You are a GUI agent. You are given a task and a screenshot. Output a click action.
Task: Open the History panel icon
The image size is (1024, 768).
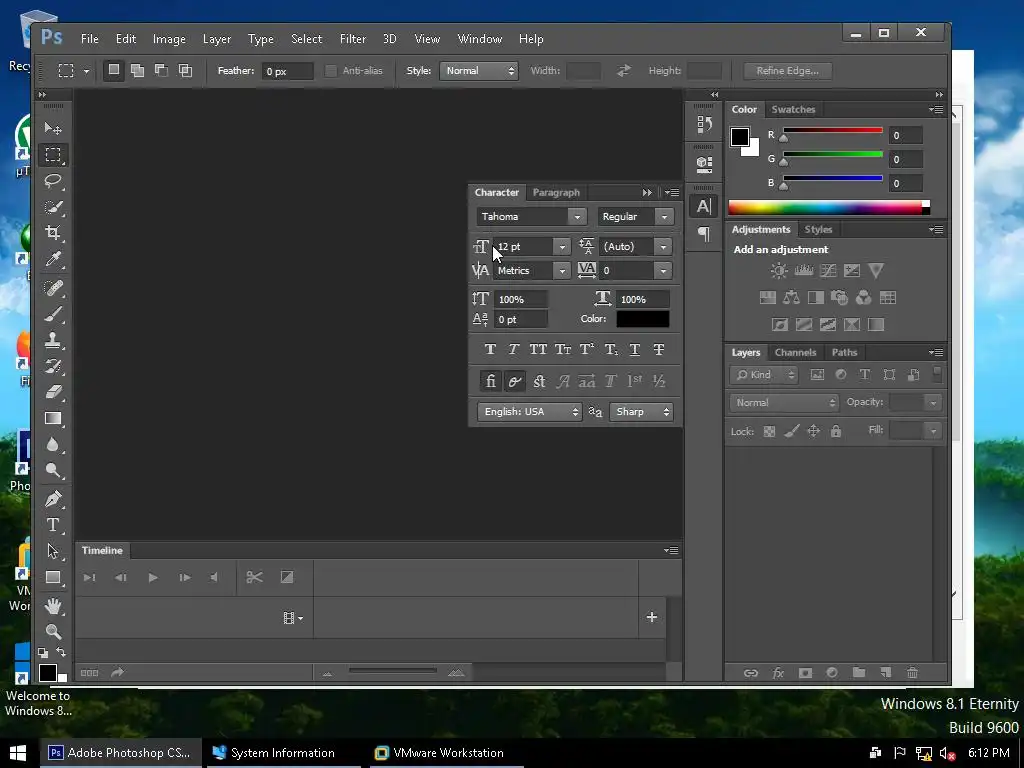click(x=704, y=124)
